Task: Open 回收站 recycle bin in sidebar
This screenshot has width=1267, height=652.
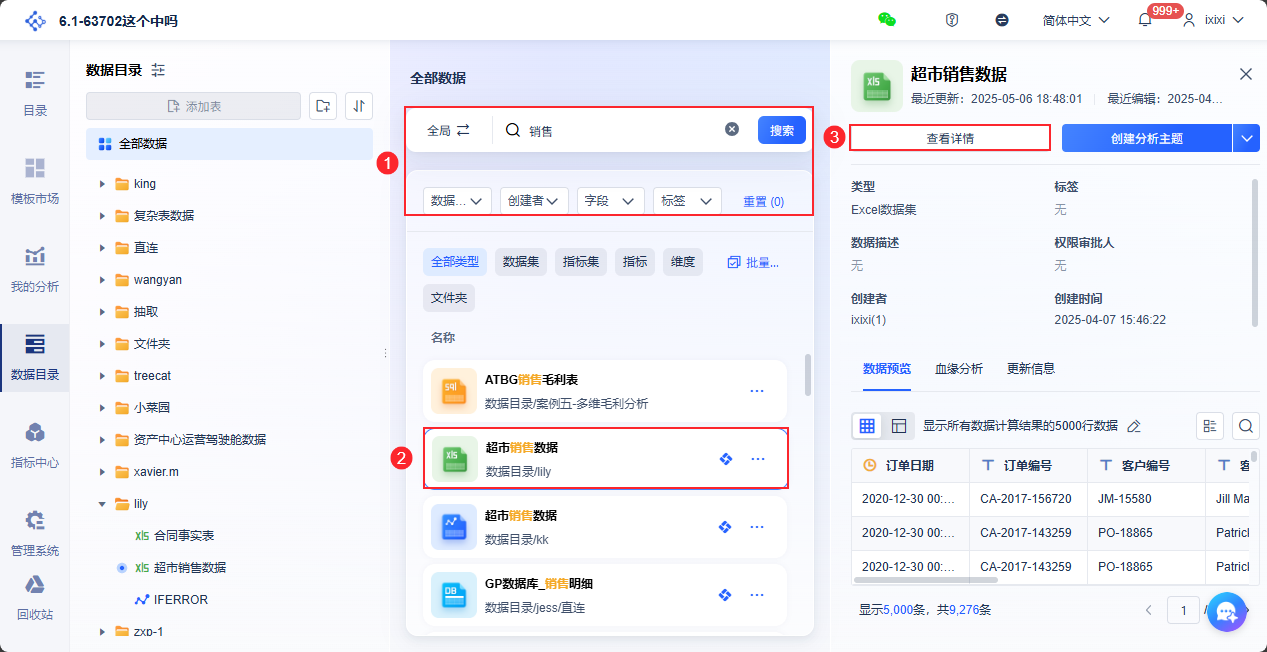Action: click(x=35, y=598)
